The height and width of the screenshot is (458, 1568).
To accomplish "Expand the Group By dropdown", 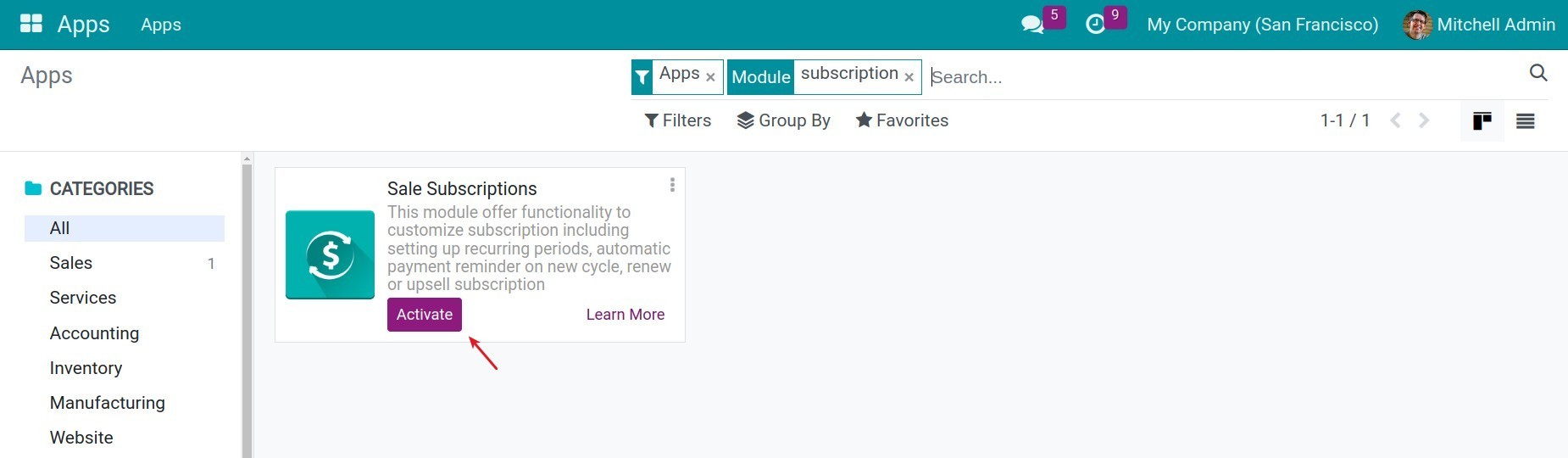I will [783, 120].
